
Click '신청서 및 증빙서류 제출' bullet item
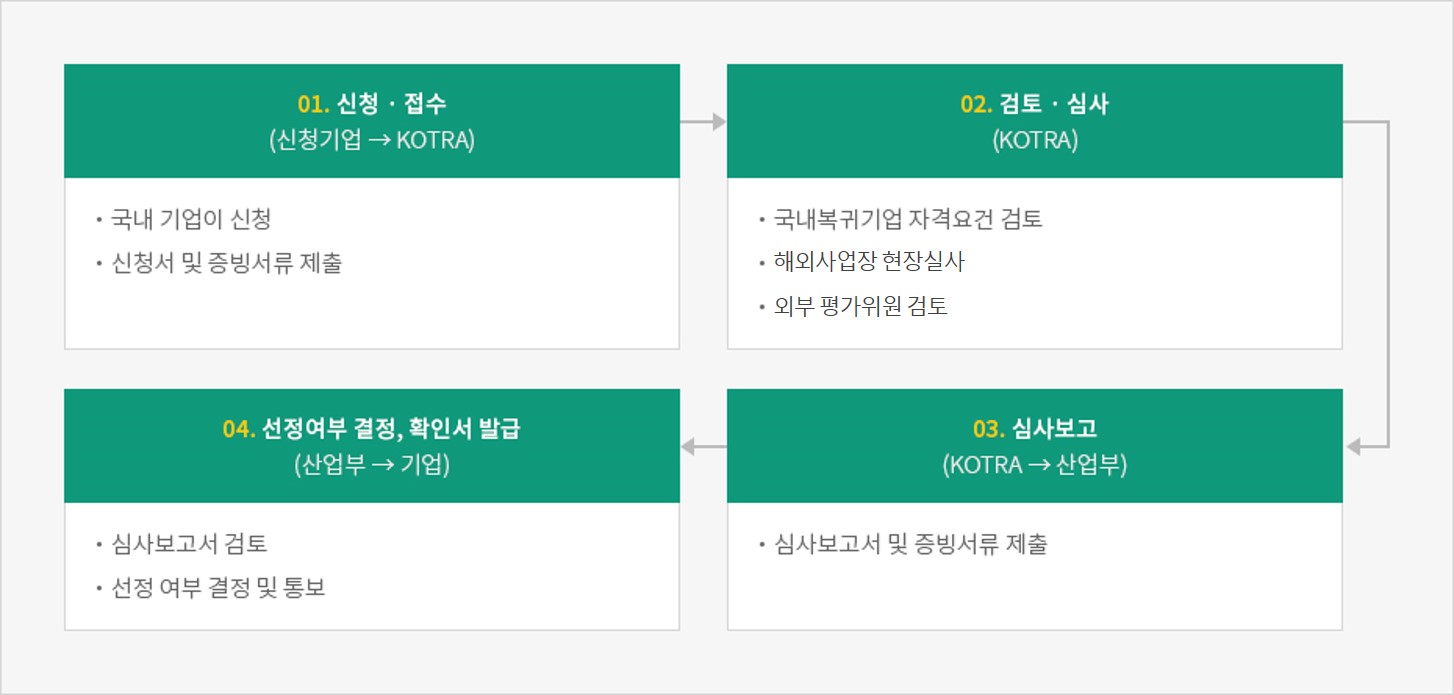tap(226, 264)
